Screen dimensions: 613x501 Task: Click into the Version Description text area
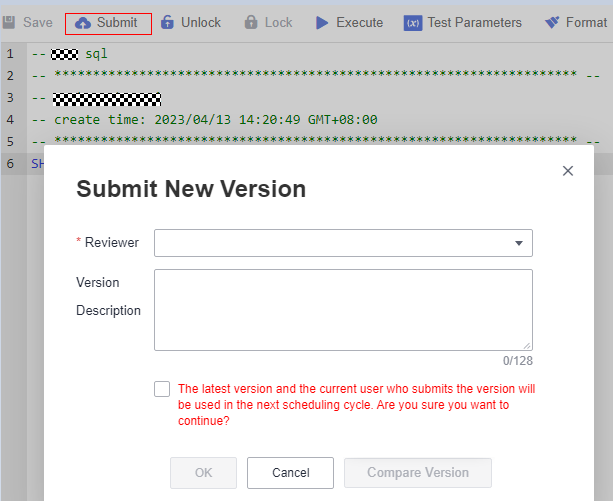point(343,310)
